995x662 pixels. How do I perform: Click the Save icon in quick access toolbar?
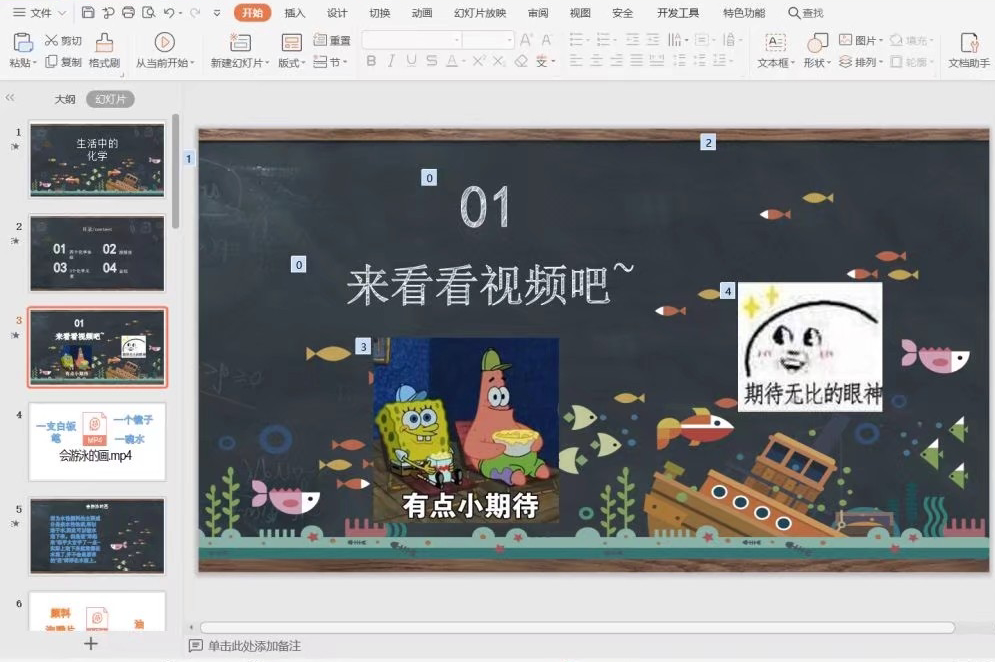(x=88, y=13)
